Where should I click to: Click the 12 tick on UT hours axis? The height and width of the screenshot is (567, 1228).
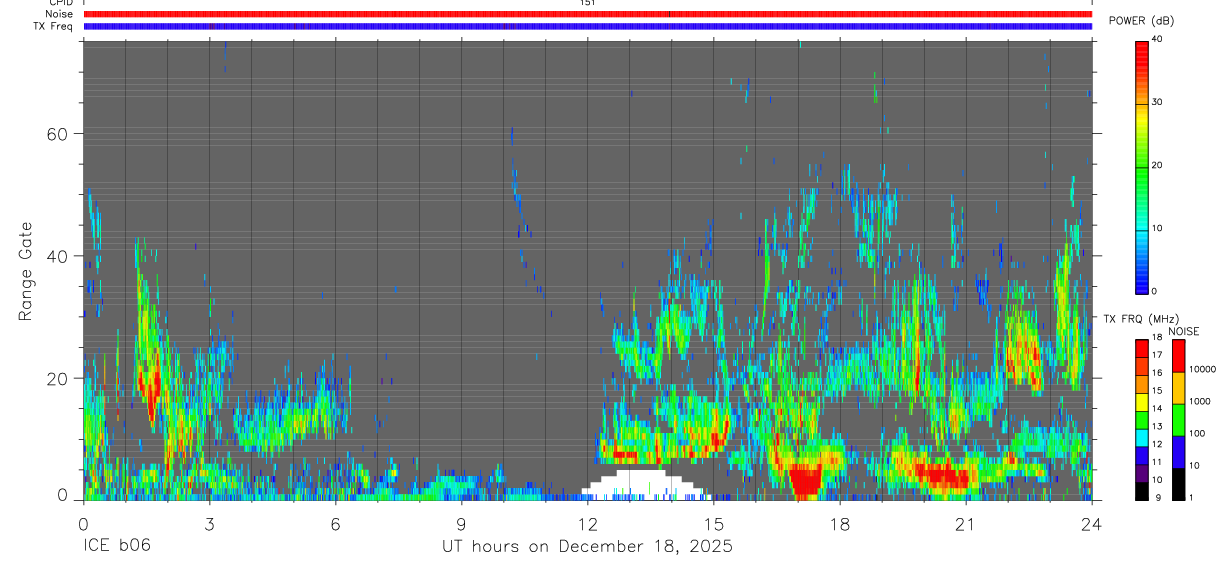point(587,523)
